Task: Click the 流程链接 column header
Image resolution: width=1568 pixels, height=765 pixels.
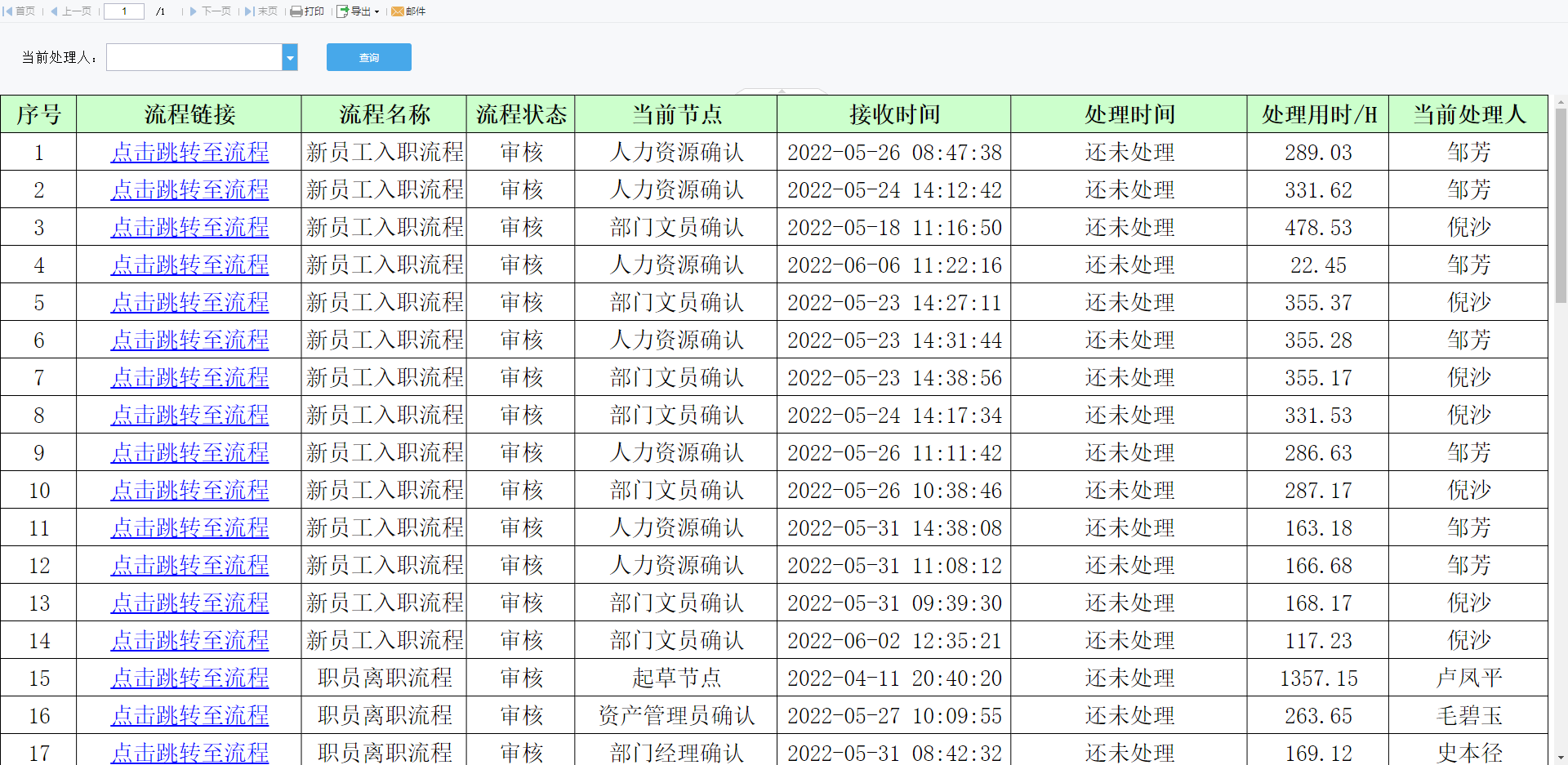Action: [189, 114]
